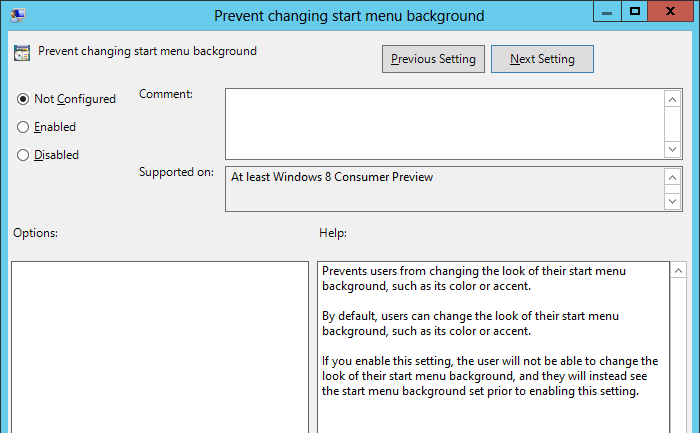The width and height of the screenshot is (700, 433).
Task: Close the policy setting dialog
Action: 672,12
